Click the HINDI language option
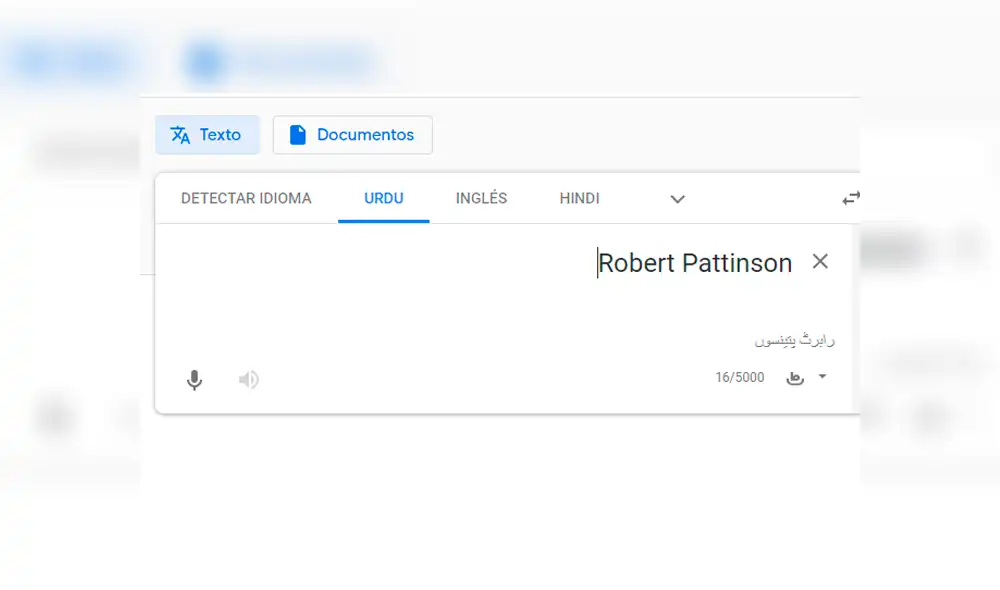Image resolution: width=1000 pixels, height=590 pixels. (579, 198)
